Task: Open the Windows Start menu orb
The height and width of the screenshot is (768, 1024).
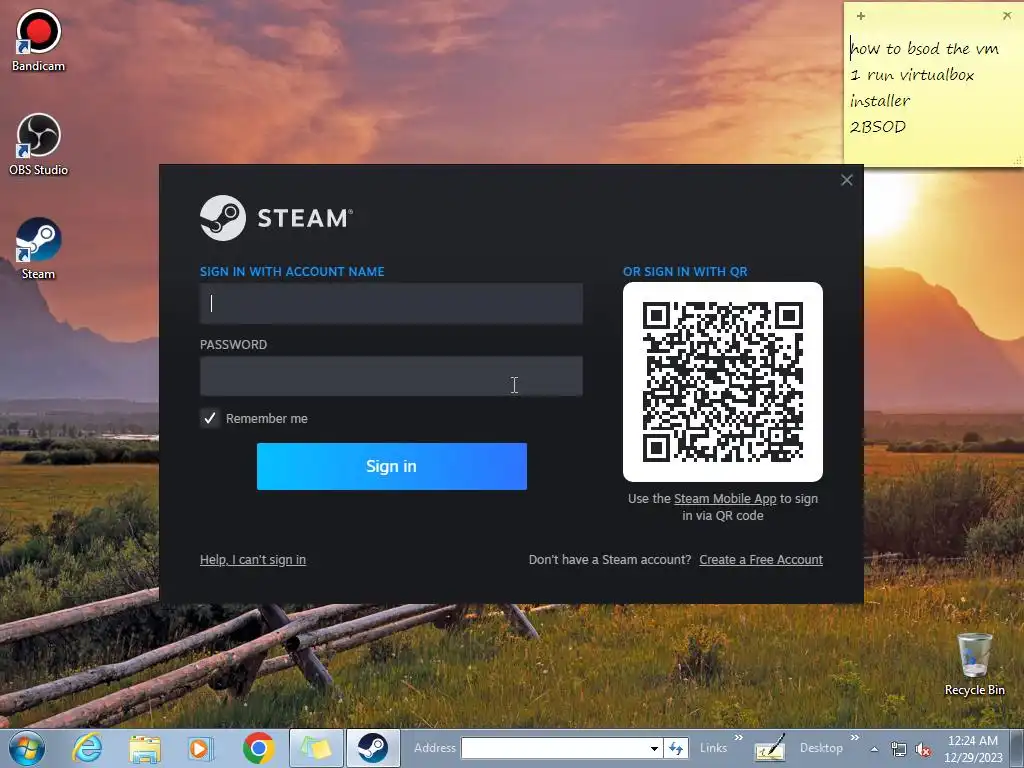Action: click(x=27, y=748)
